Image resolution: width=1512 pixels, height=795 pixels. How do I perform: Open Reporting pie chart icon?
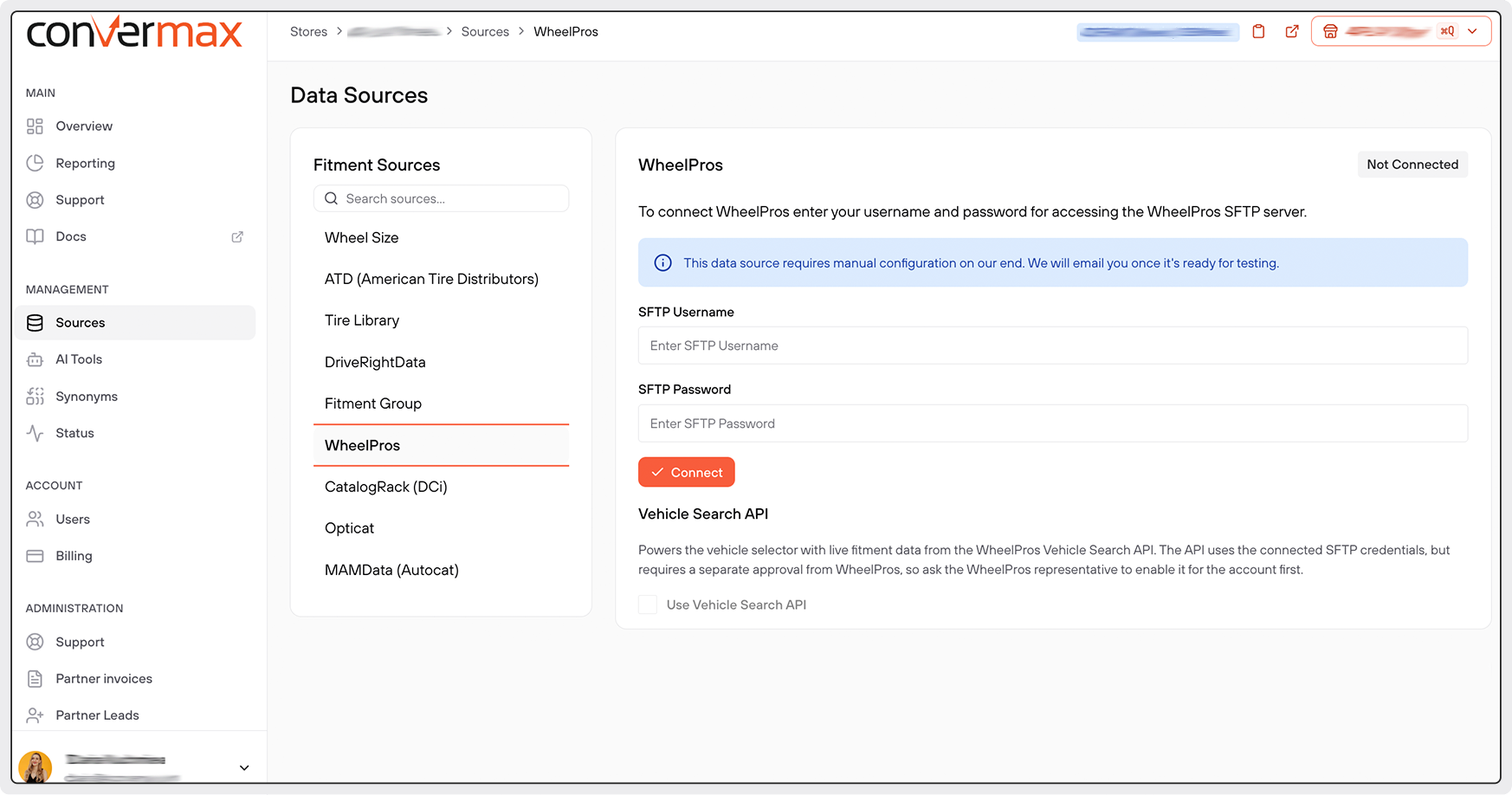click(35, 163)
